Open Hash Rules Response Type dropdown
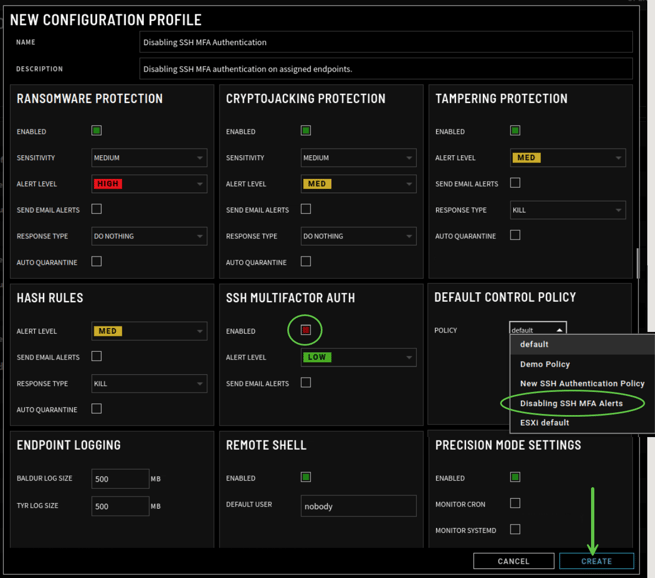This screenshot has height=578, width=655. (x=149, y=383)
